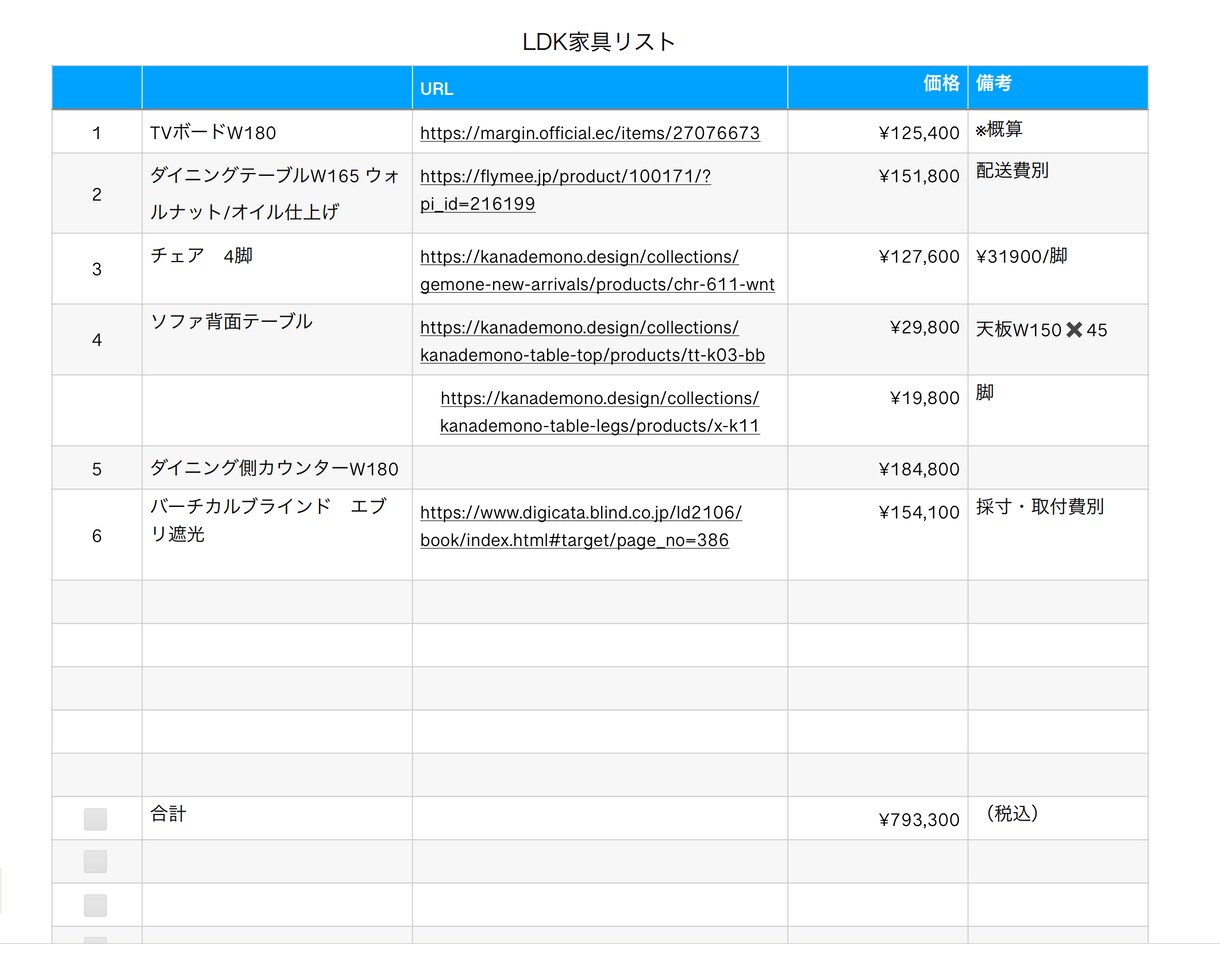Select the ¥154,100 price cell
The width and height of the screenshot is (1220, 953).
point(878,535)
